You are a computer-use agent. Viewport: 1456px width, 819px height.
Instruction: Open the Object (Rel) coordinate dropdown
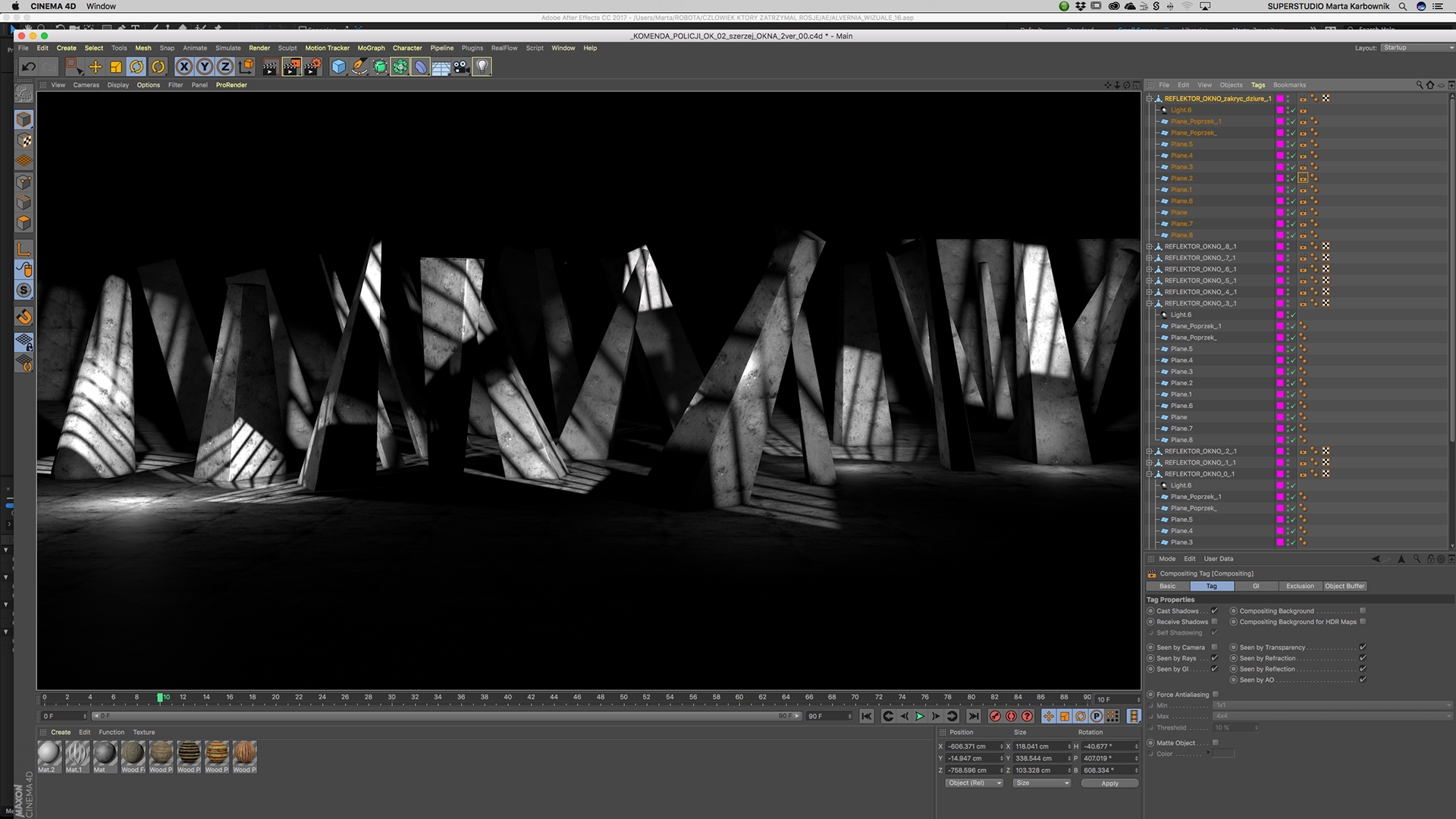point(974,783)
